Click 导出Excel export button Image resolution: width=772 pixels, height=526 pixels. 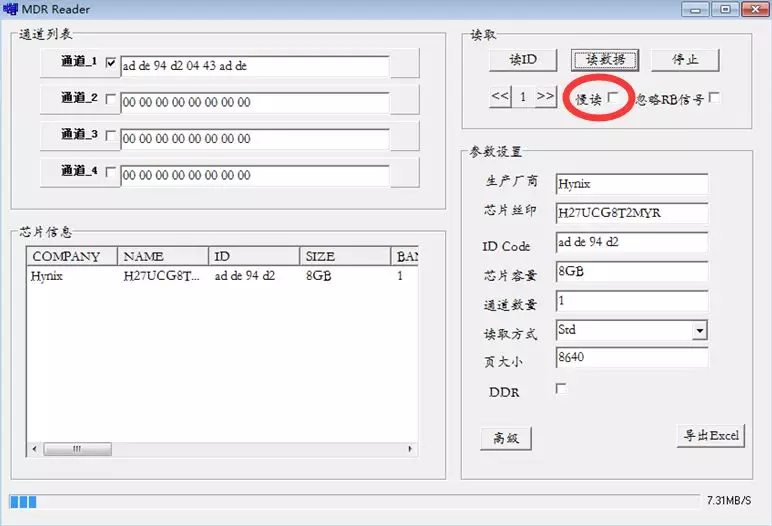click(x=711, y=436)
